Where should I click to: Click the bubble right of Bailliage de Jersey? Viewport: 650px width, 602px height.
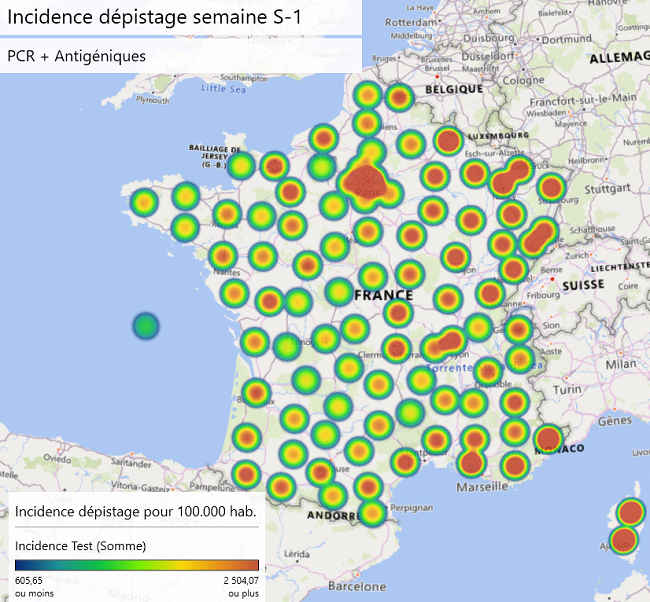[241, 165]
